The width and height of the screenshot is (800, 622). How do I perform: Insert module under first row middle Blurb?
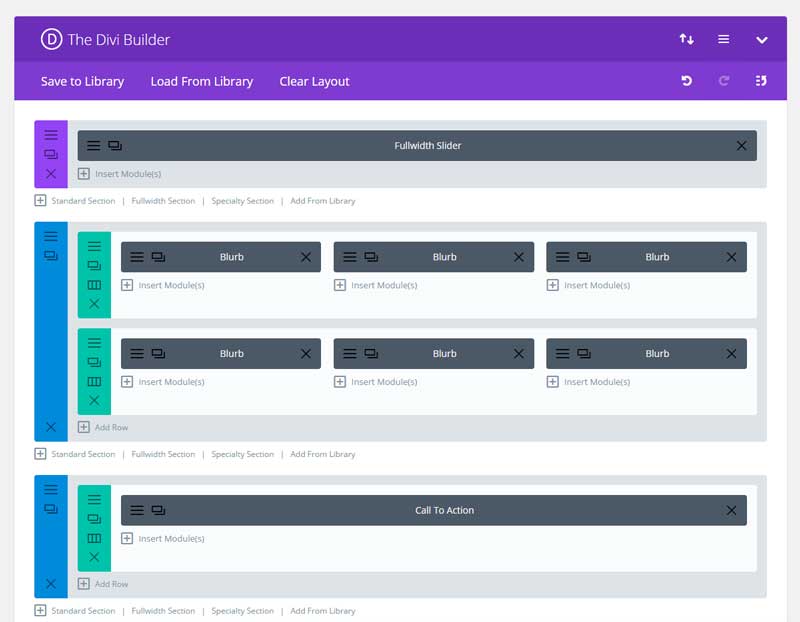click(376, 285)
